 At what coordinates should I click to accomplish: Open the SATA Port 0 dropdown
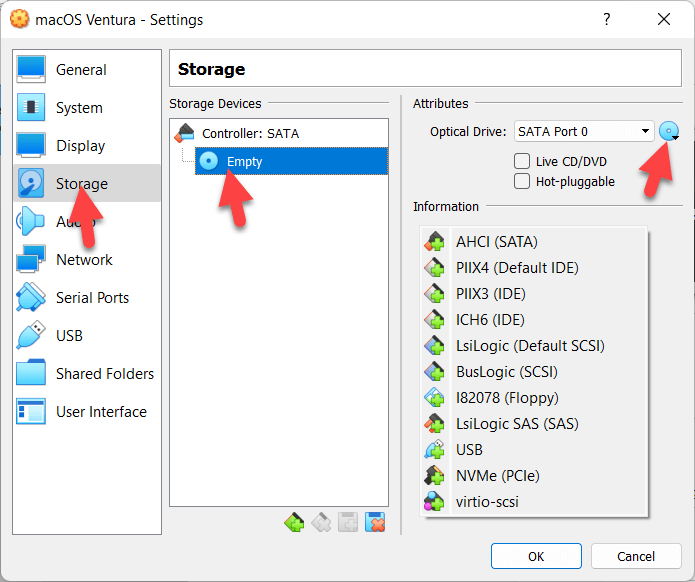[583, 131]
